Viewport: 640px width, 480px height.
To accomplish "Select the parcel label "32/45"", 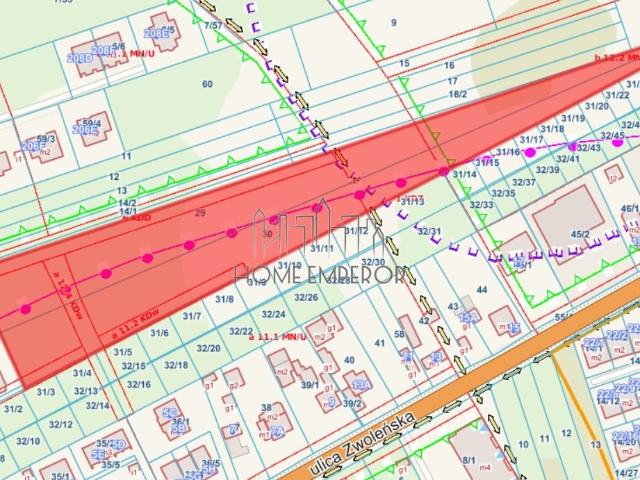I will tap(612, 135).
